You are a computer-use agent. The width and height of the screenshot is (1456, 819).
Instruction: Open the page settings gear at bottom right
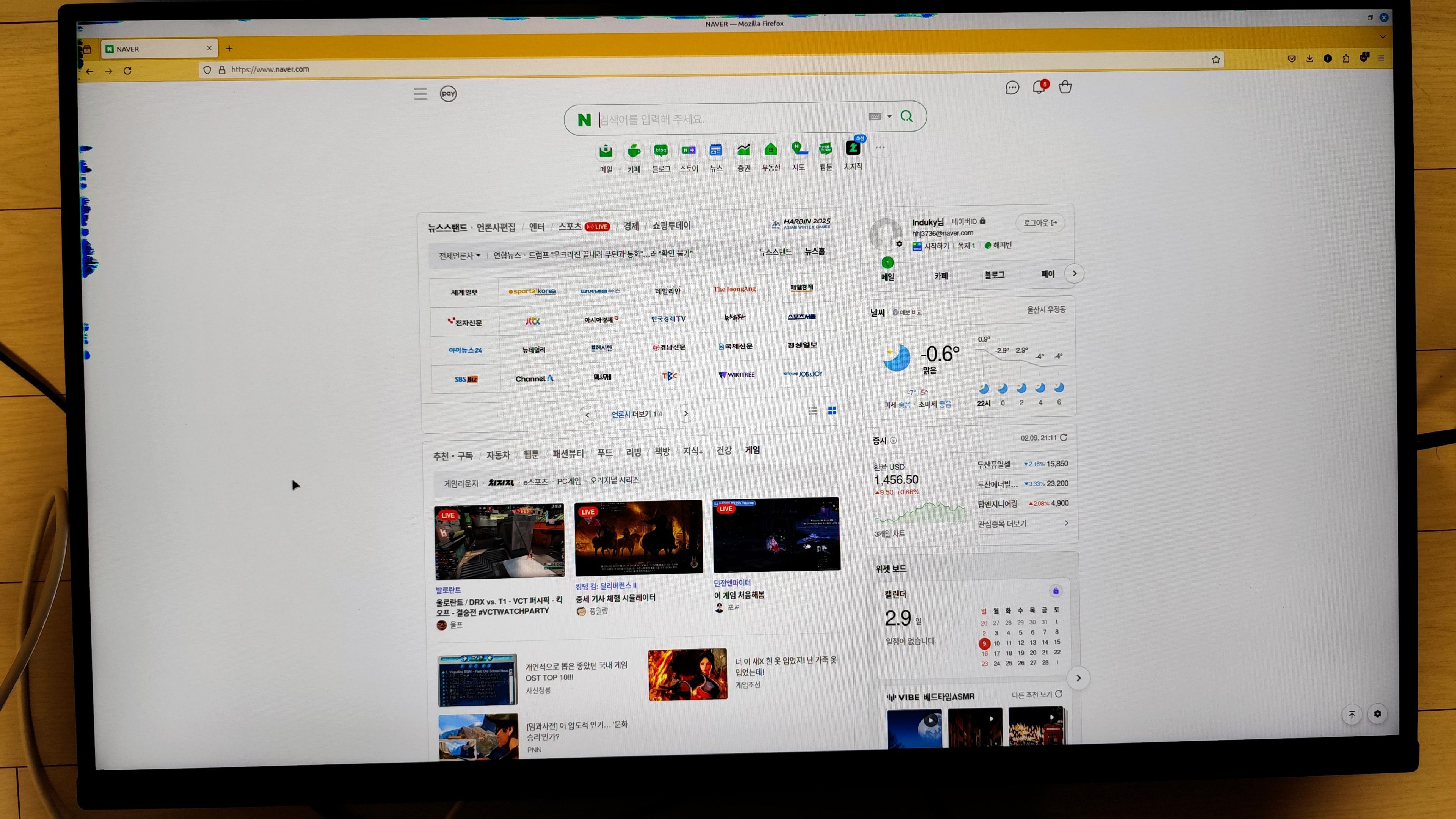[x=1378, y=713]
